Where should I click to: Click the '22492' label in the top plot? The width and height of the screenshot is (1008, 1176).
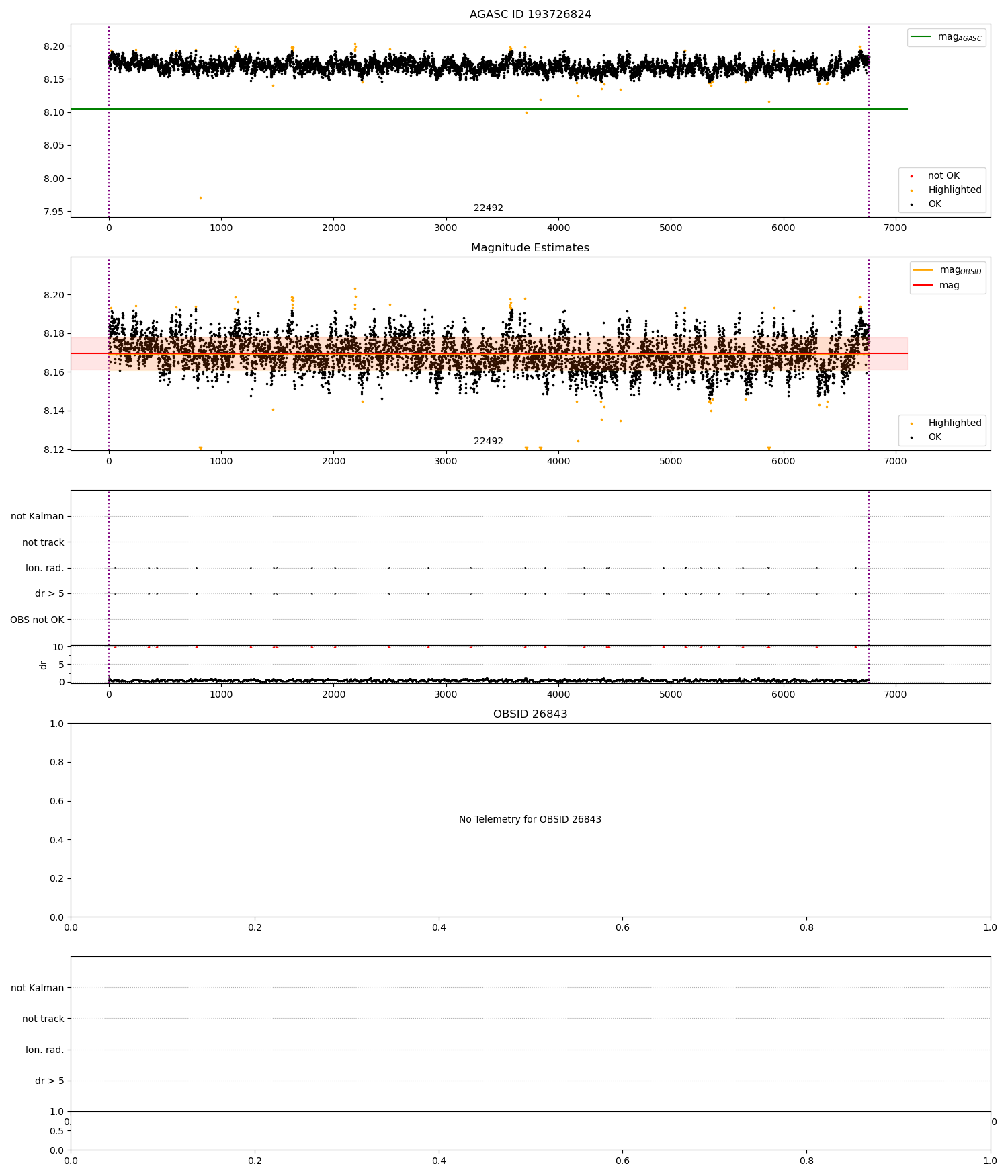pos(489,208)
